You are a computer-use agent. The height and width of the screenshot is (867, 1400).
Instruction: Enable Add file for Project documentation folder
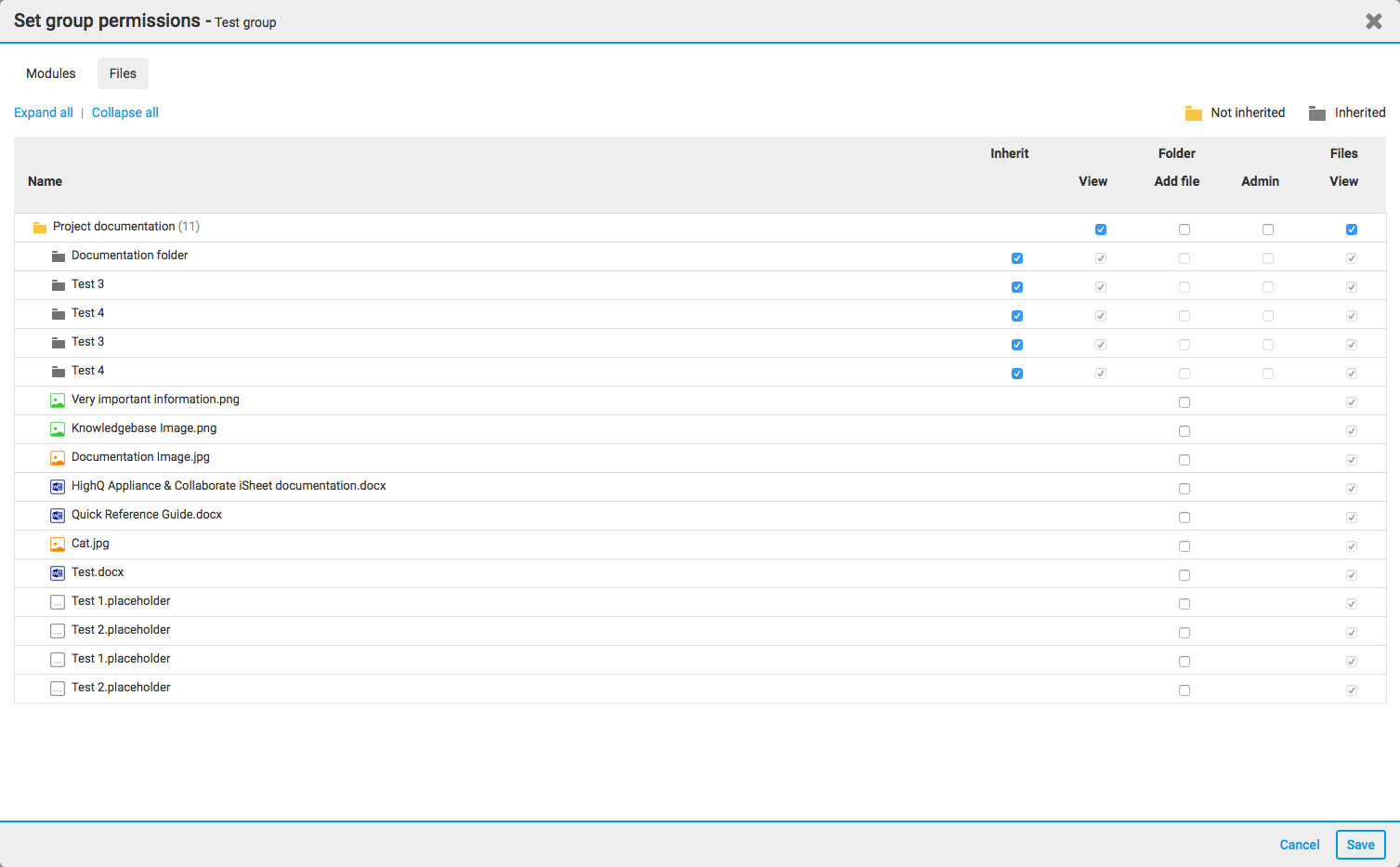(1184, 230)
